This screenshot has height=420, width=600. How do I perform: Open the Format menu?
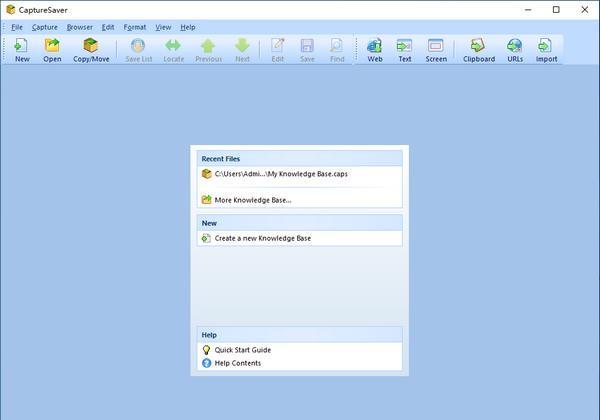tap(135, 27)
